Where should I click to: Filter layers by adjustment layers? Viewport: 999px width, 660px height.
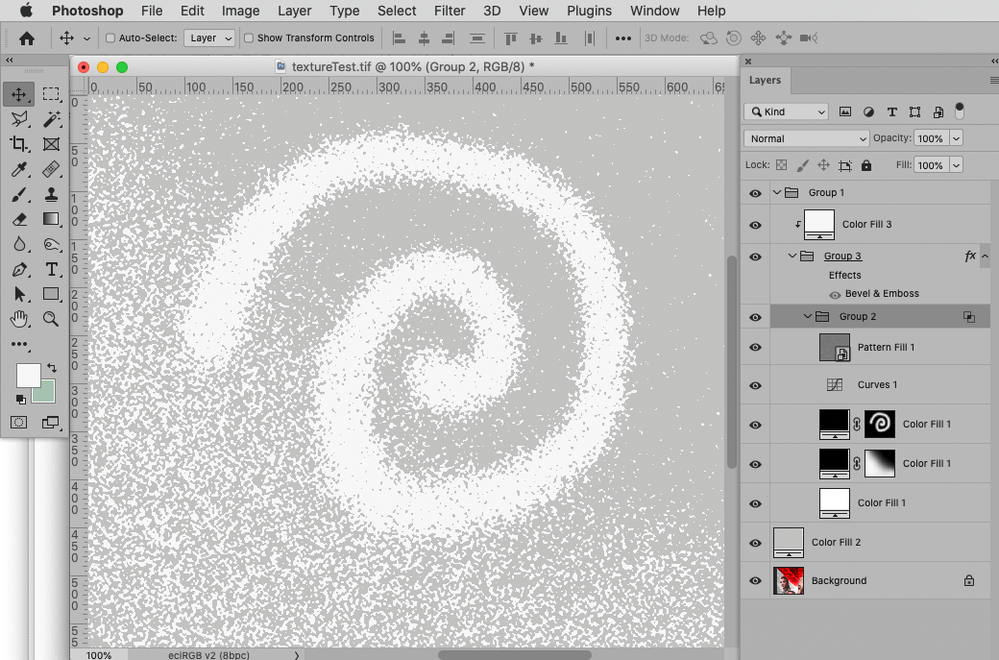868,112
